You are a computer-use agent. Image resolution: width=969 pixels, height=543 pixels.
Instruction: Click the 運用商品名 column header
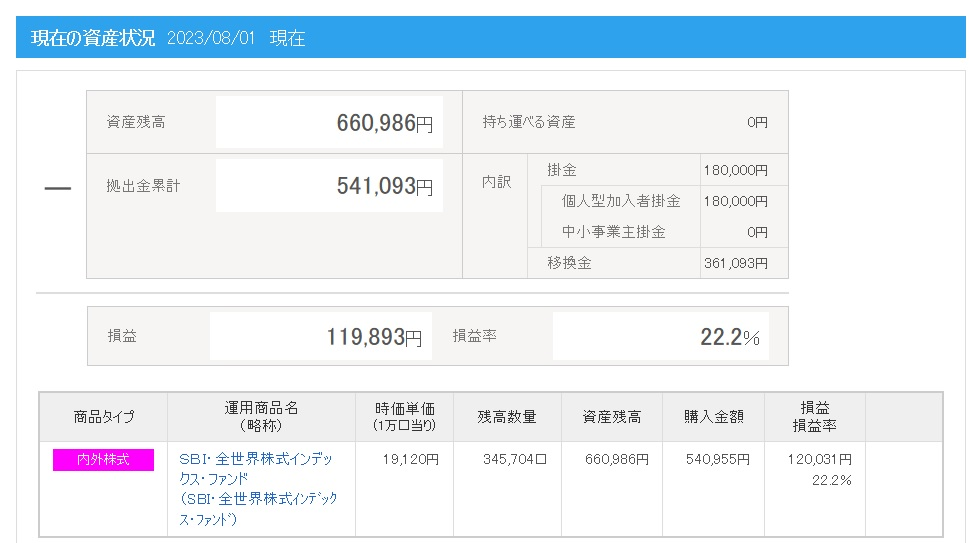pyautogui.click(x=261, y=417)
